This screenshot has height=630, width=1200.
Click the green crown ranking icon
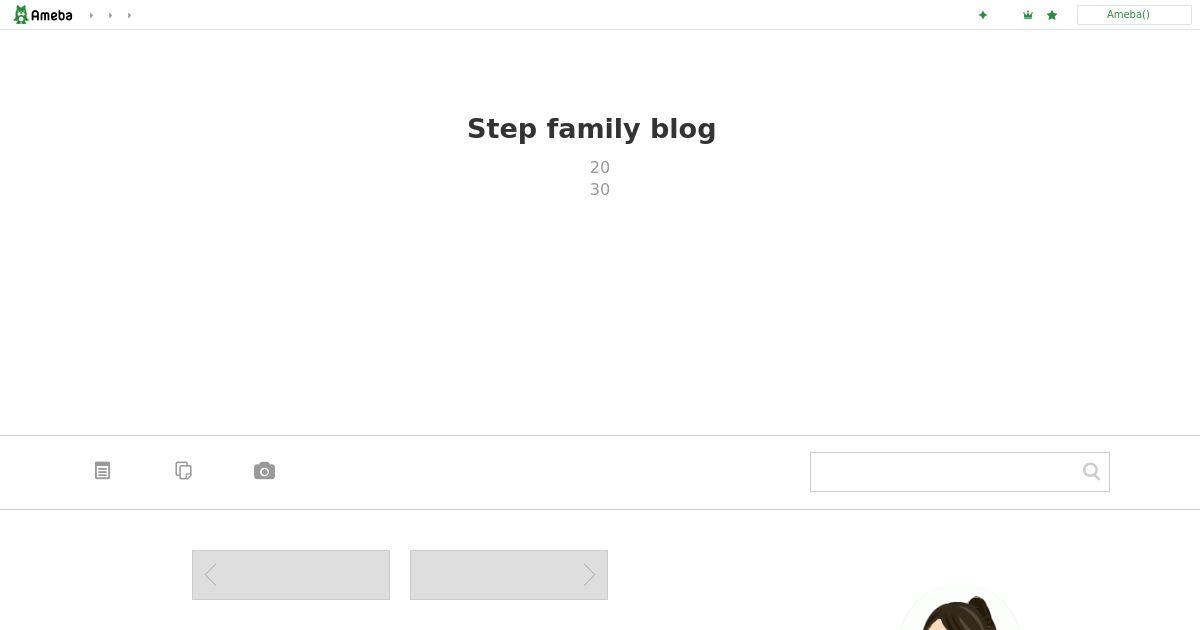[1028, 15]
